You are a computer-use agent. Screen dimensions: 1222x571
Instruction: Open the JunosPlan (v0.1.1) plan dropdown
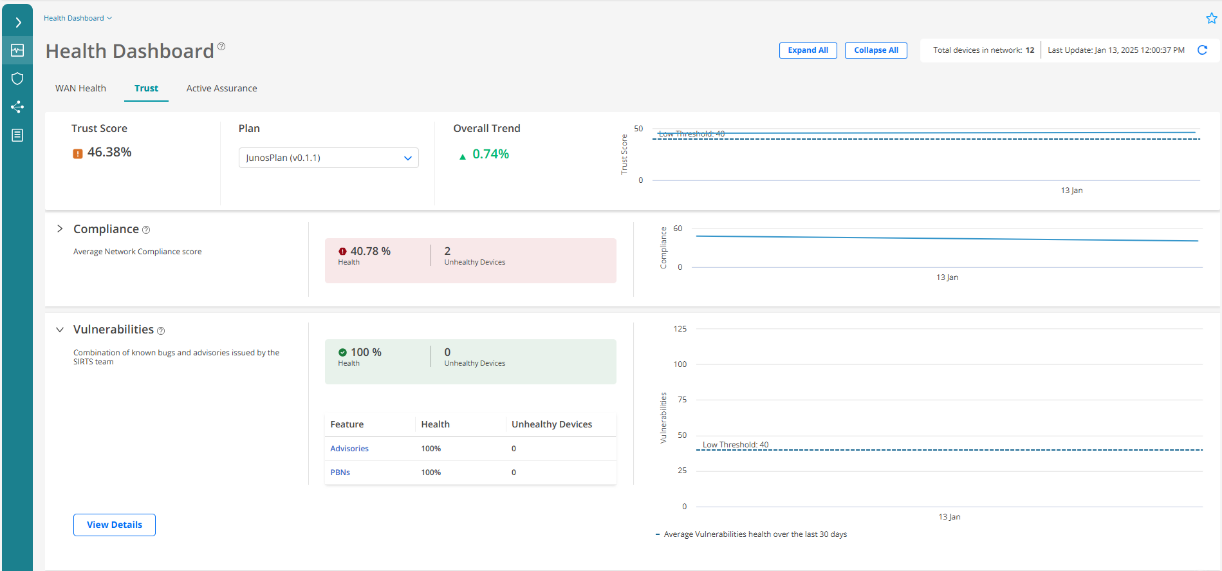tap(328, 158)
